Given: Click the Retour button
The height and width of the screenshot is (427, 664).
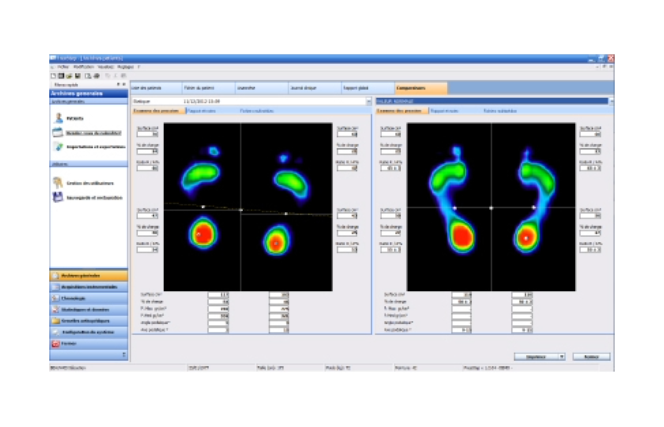Looking at the screenshot, I should point(590,356).
